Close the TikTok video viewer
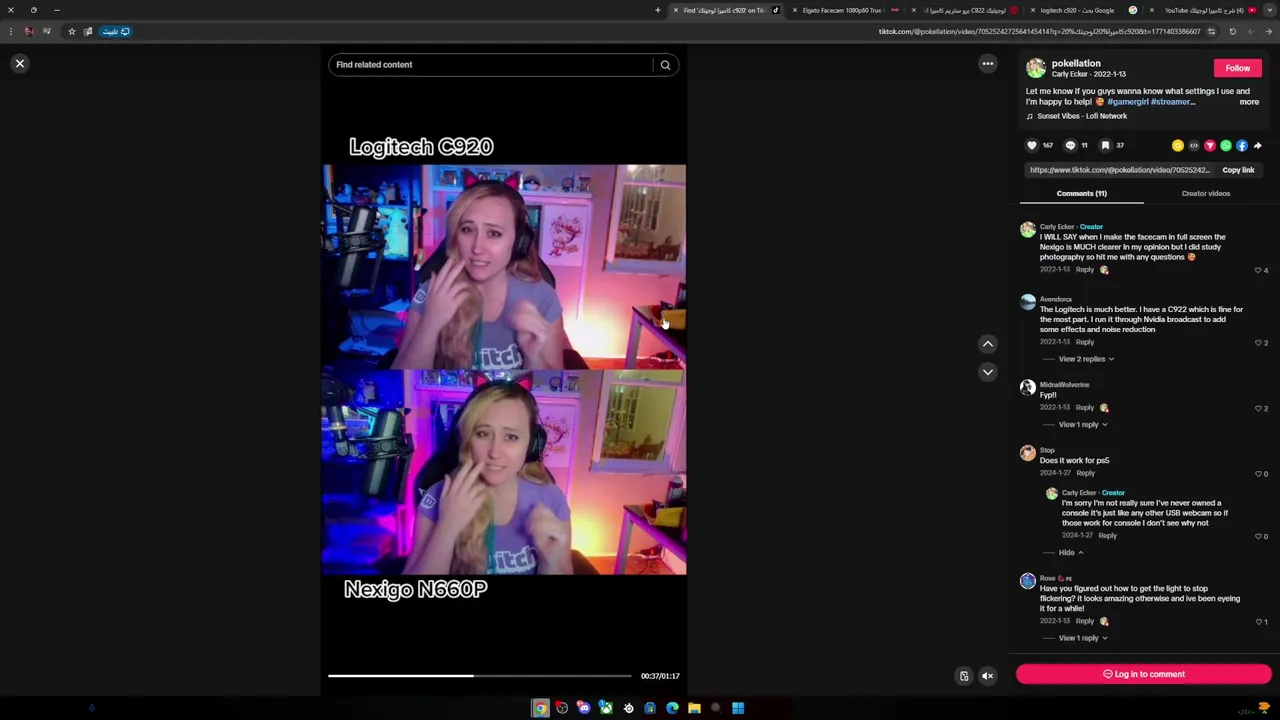 (x=19, y=64)
